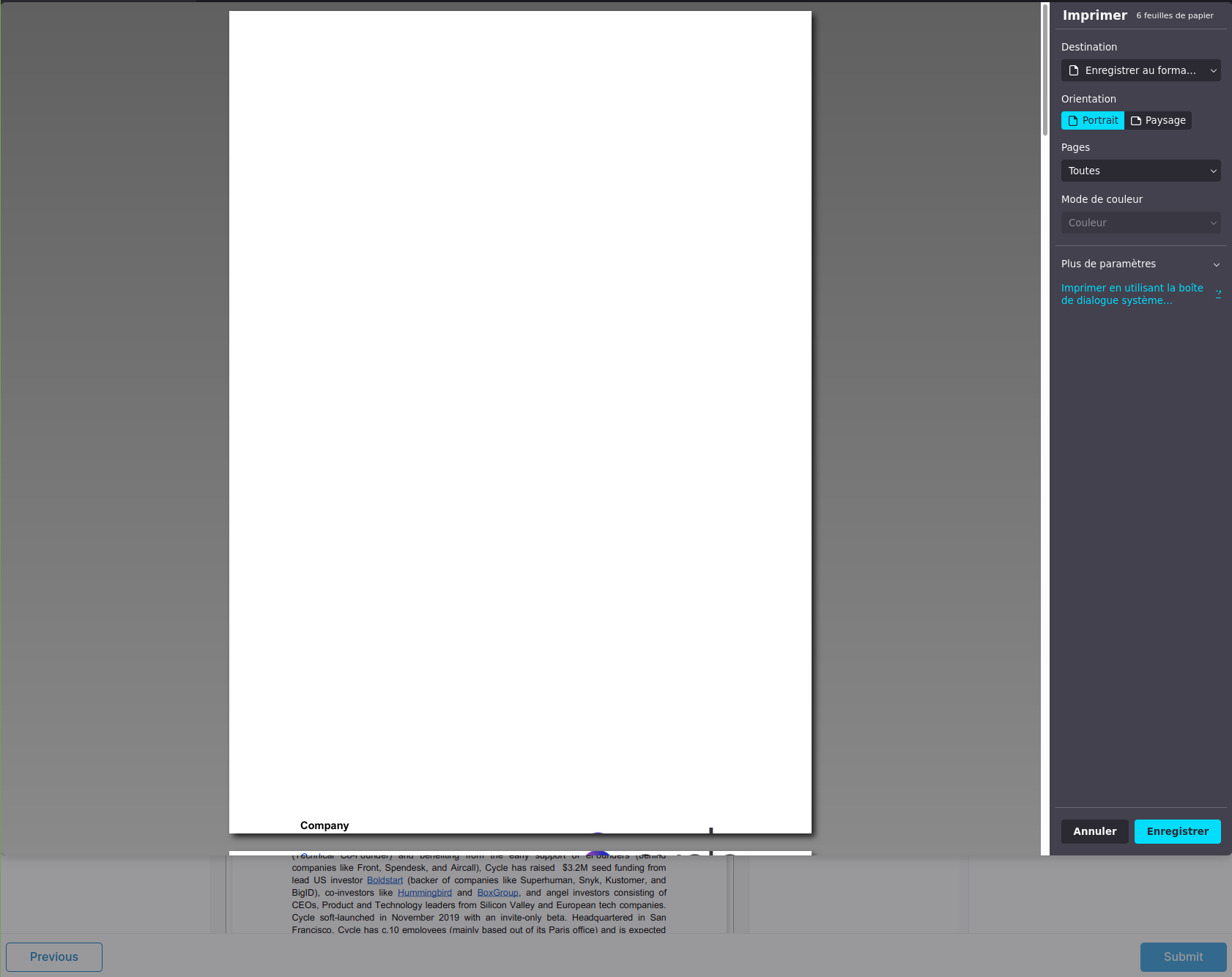The width and height of the screenshot is (1232, 977).
Task: Open the system print dialog link
Action: (x=1131, y=294)
